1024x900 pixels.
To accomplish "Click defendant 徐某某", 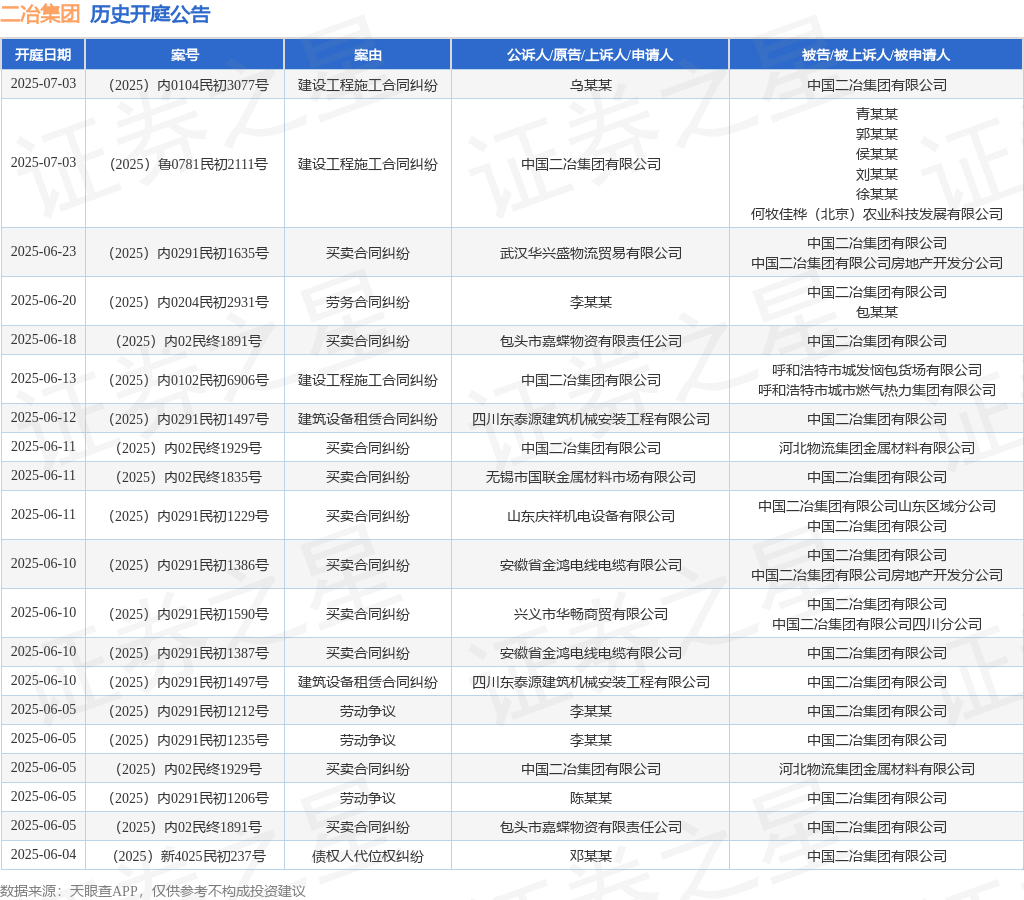I will tap(876, 194).
